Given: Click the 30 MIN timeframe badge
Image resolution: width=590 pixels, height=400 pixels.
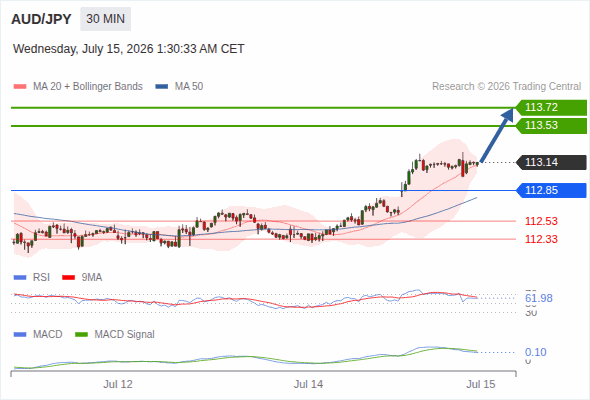Looking at the screenshot, I should [105, 19].
